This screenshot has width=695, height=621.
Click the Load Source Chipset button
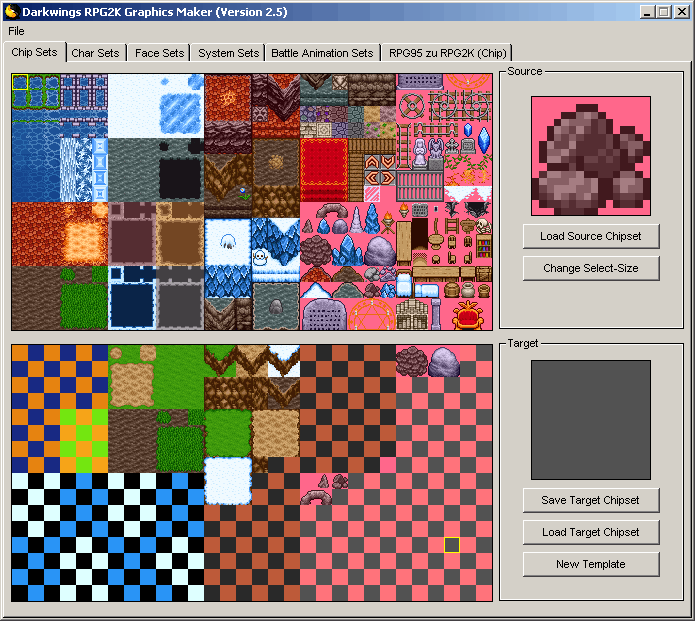590,236
